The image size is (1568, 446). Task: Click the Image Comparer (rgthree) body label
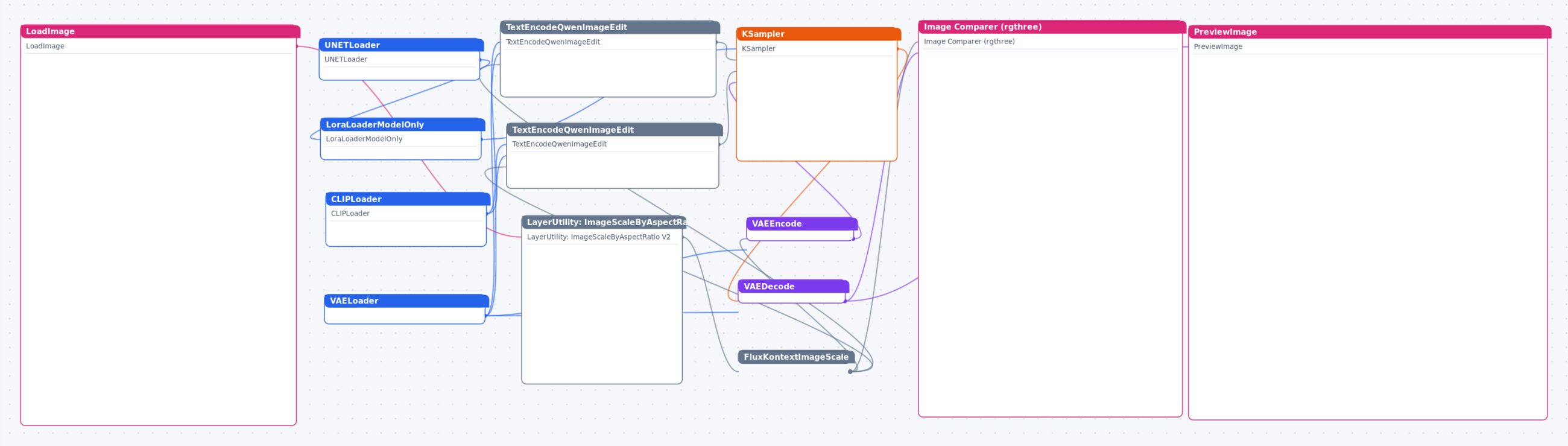pyautogui.click(x=969, y=42)
